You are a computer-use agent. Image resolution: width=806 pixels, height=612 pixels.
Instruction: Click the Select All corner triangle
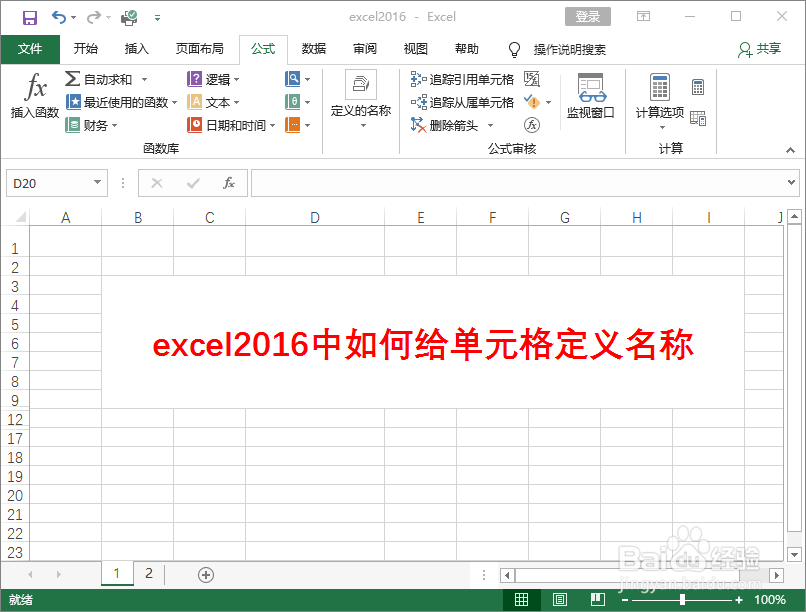[x=21, y=217]
